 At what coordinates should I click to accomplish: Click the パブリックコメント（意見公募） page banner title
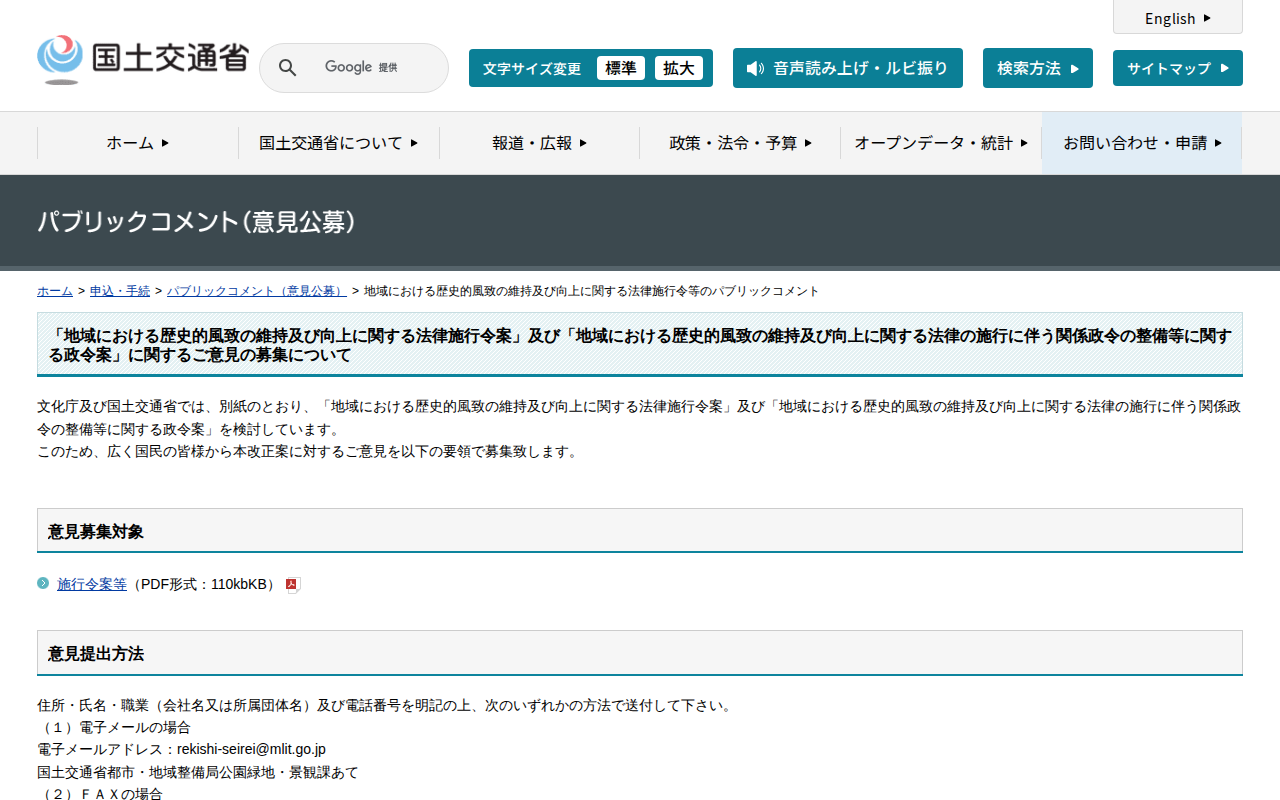pyautogui.click(x=197, y=222)
